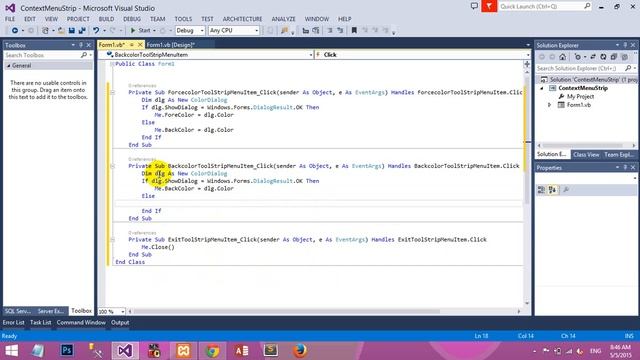Click the New Project toolbar icon
The image size is (640, 360).
click(45, 31)
